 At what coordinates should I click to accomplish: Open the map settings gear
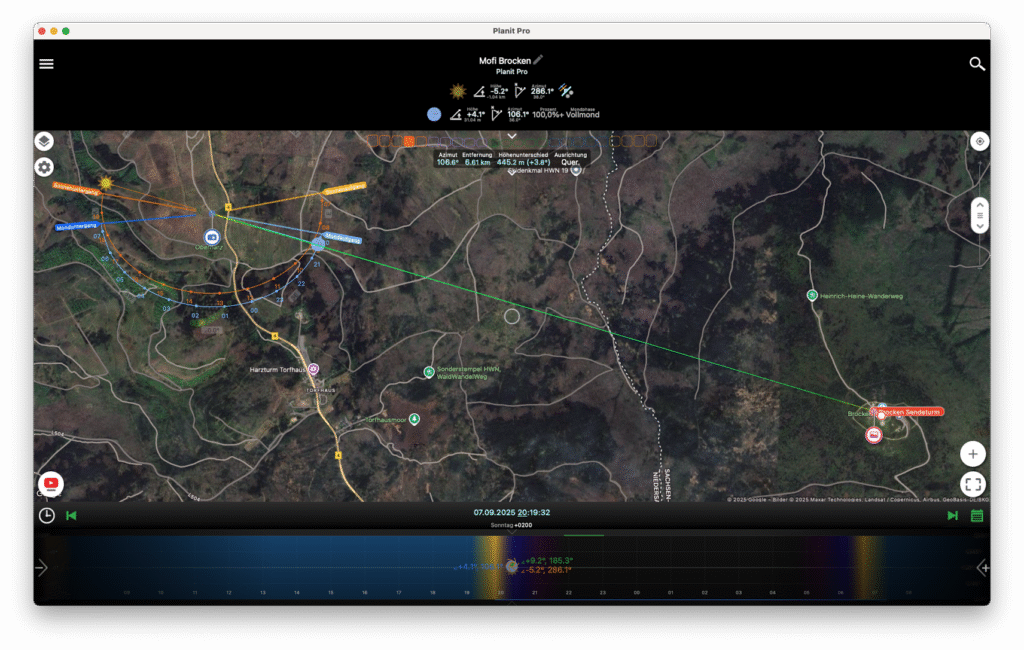[44, 167]
